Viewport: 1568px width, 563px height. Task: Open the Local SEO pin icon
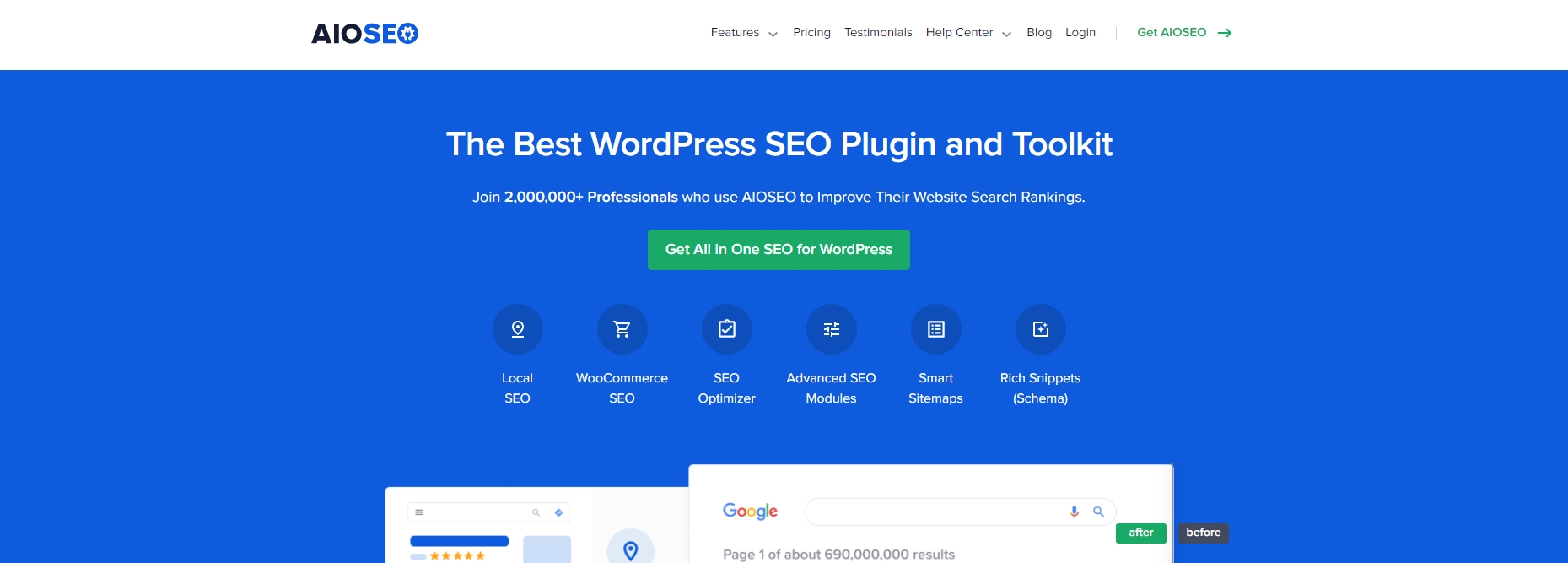518,329
